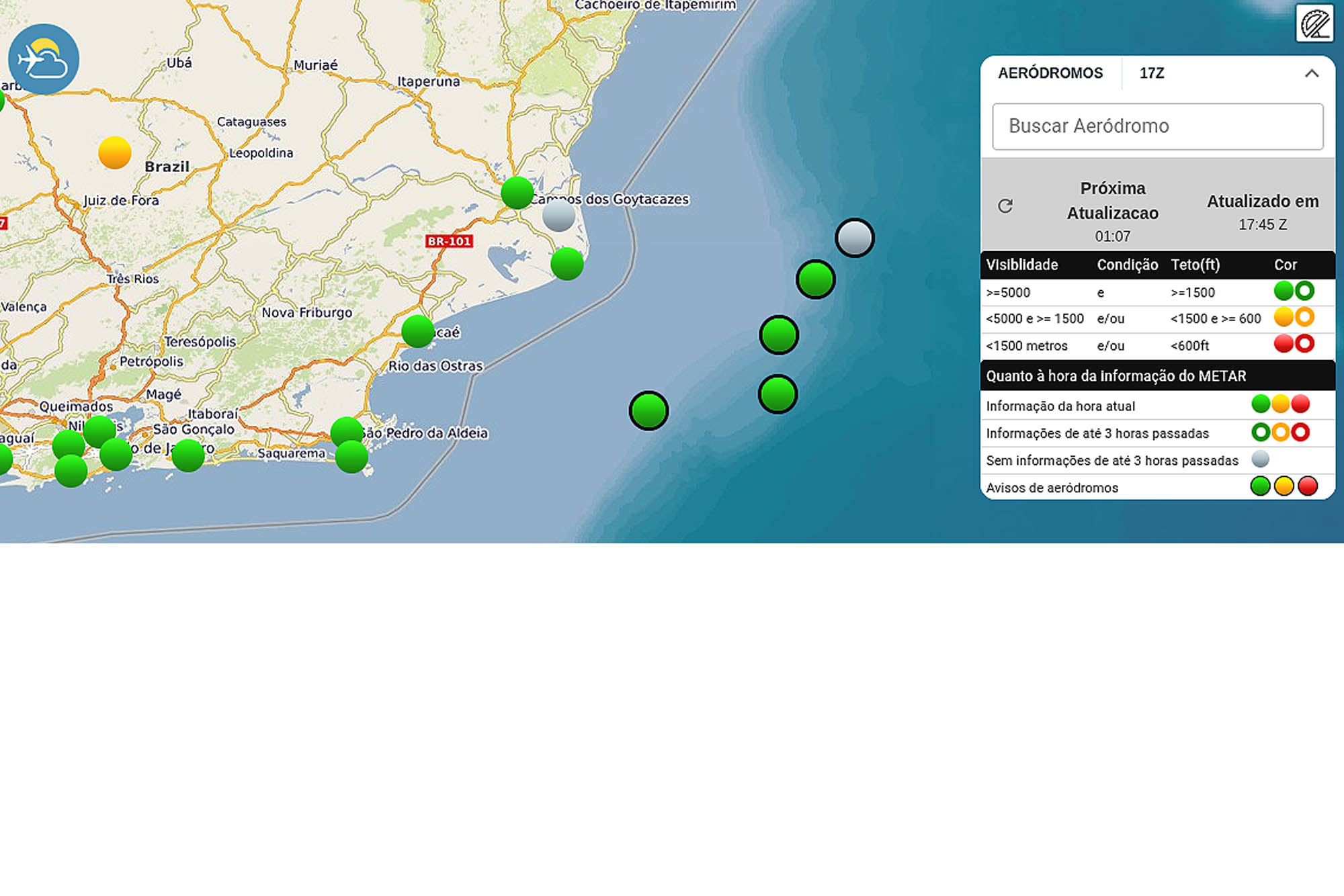The image size is (1344, 896).
Task: Select the orange marker near Juiz de Fora
Action: 115,152
